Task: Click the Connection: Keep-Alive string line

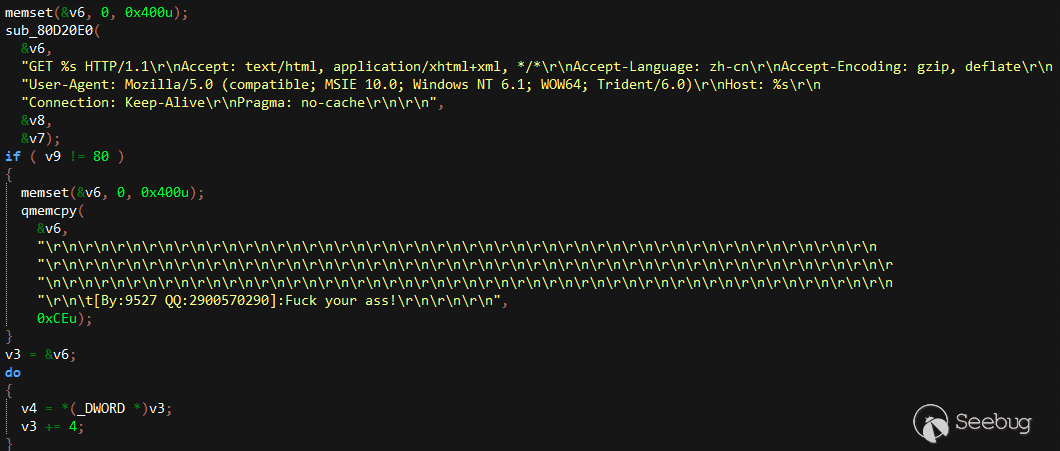Action: pyautogui.click(x=235, y=103)
